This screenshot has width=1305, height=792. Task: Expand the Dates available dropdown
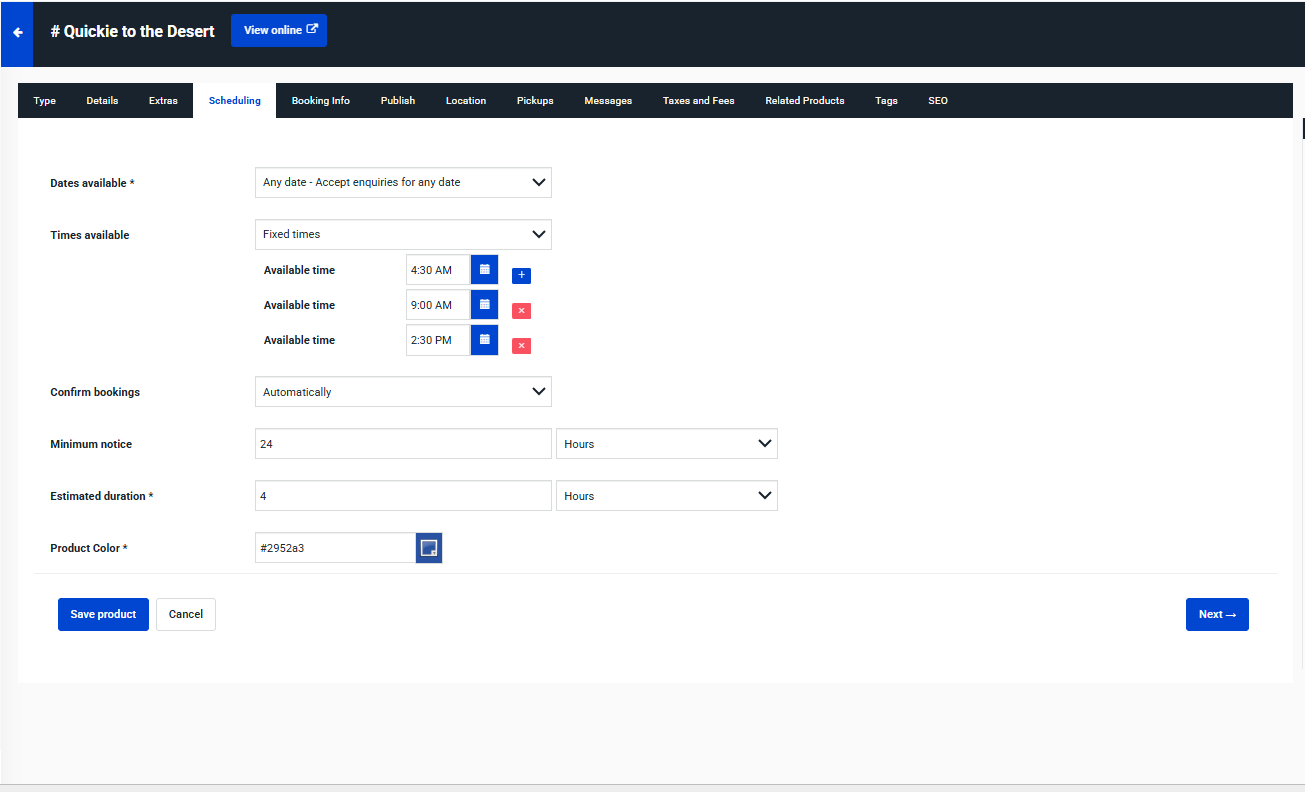[x=403, y=182]
